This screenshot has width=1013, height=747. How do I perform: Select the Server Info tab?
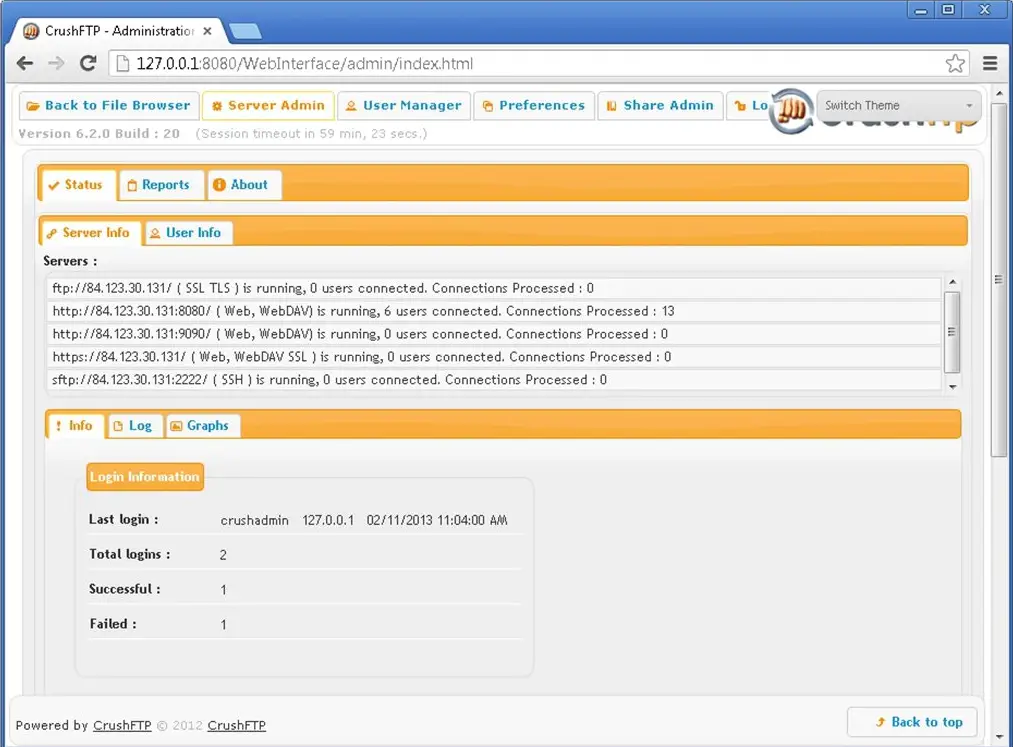click(x=90, y=233)
